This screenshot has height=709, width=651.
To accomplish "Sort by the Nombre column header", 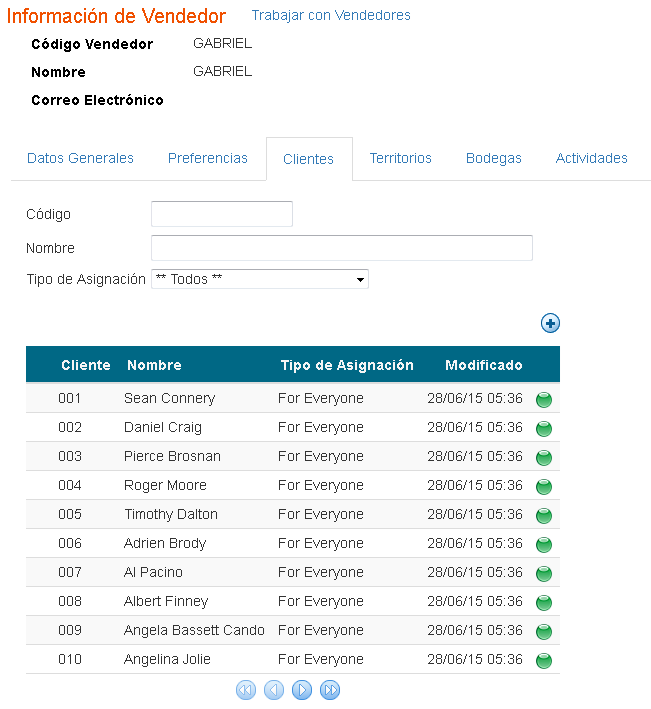I will (x=154, y=365).
